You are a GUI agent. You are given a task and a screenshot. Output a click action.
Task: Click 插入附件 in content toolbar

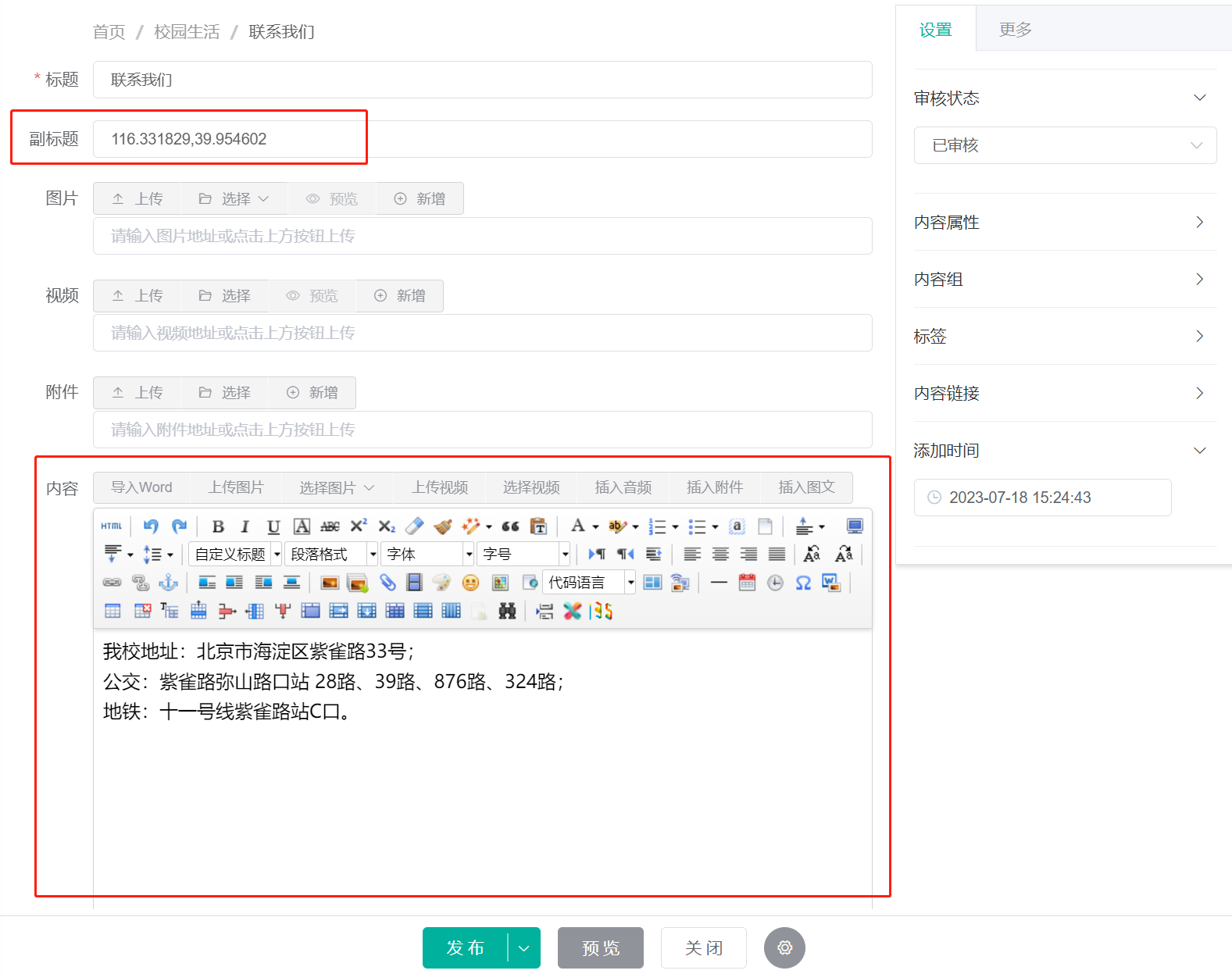coord(715,487)
